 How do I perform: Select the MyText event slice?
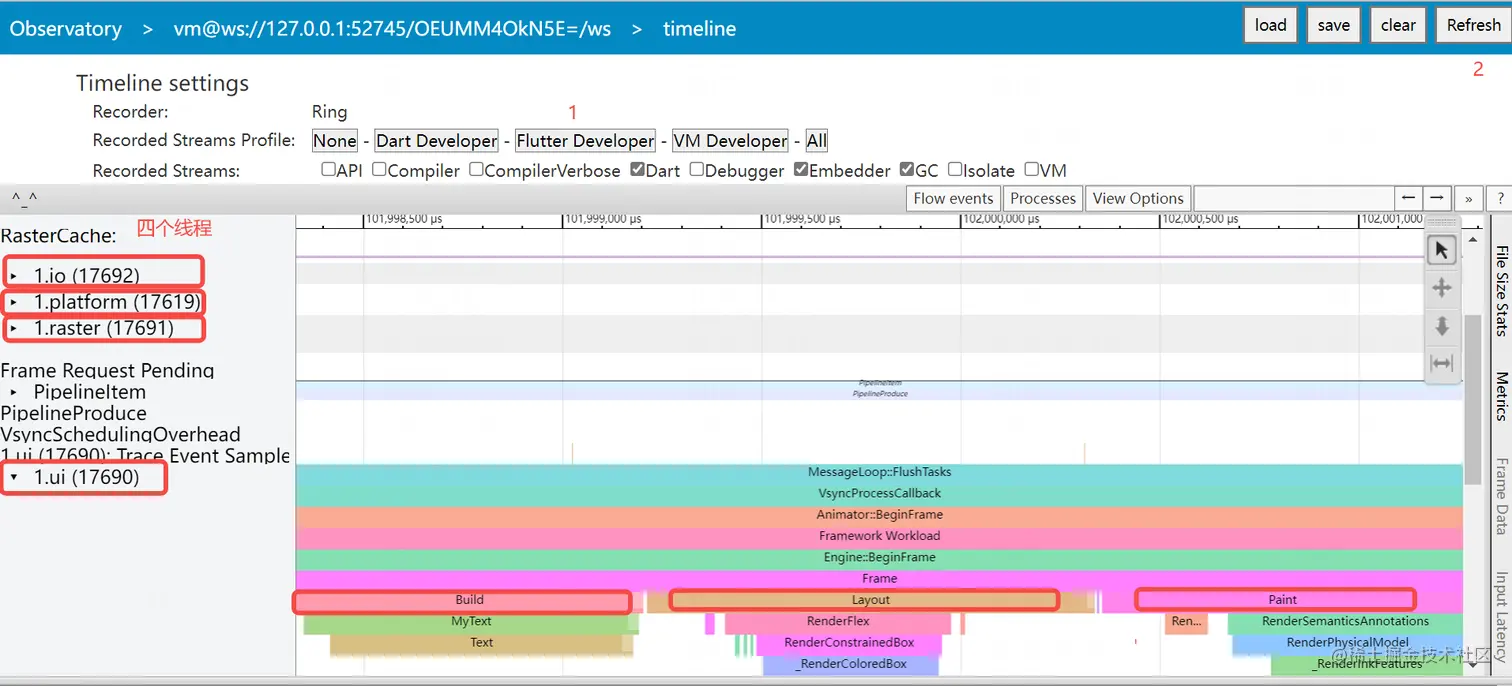[471, 622]
